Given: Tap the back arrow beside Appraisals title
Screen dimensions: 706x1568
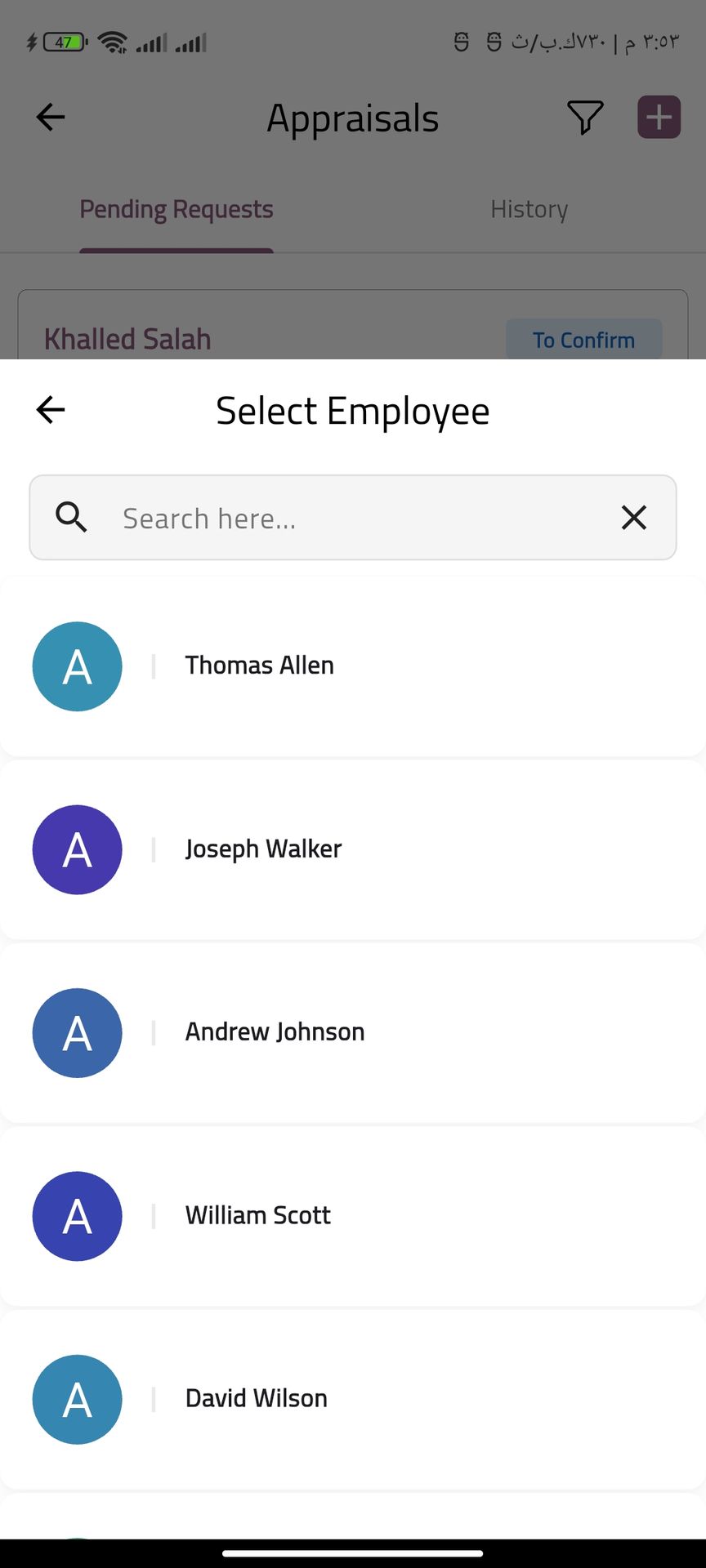Looking at the screenshot, I should point(51,117).
